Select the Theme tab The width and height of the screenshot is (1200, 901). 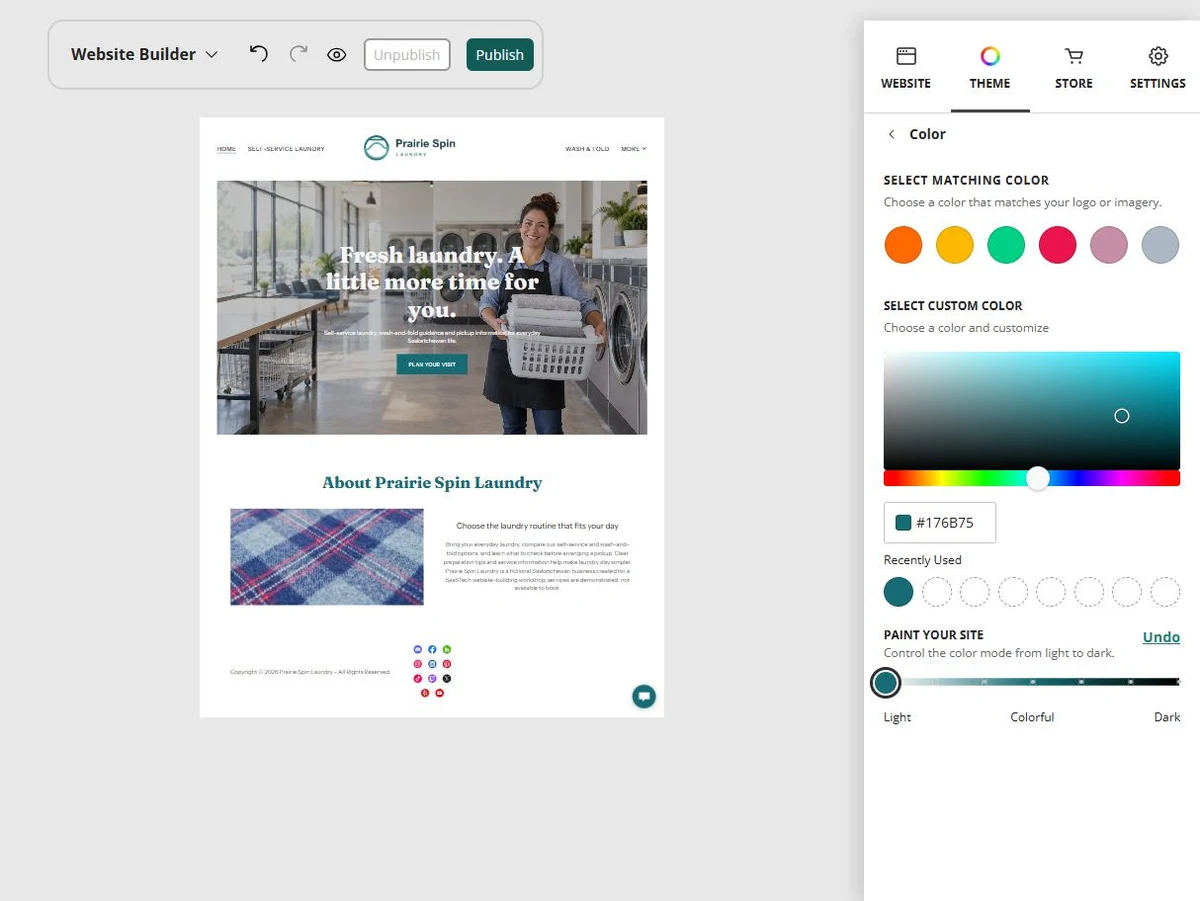click(x=990, y=68)
